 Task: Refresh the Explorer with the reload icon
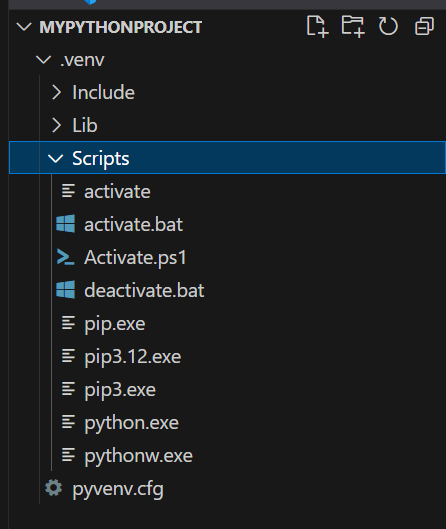pos(388,26)
